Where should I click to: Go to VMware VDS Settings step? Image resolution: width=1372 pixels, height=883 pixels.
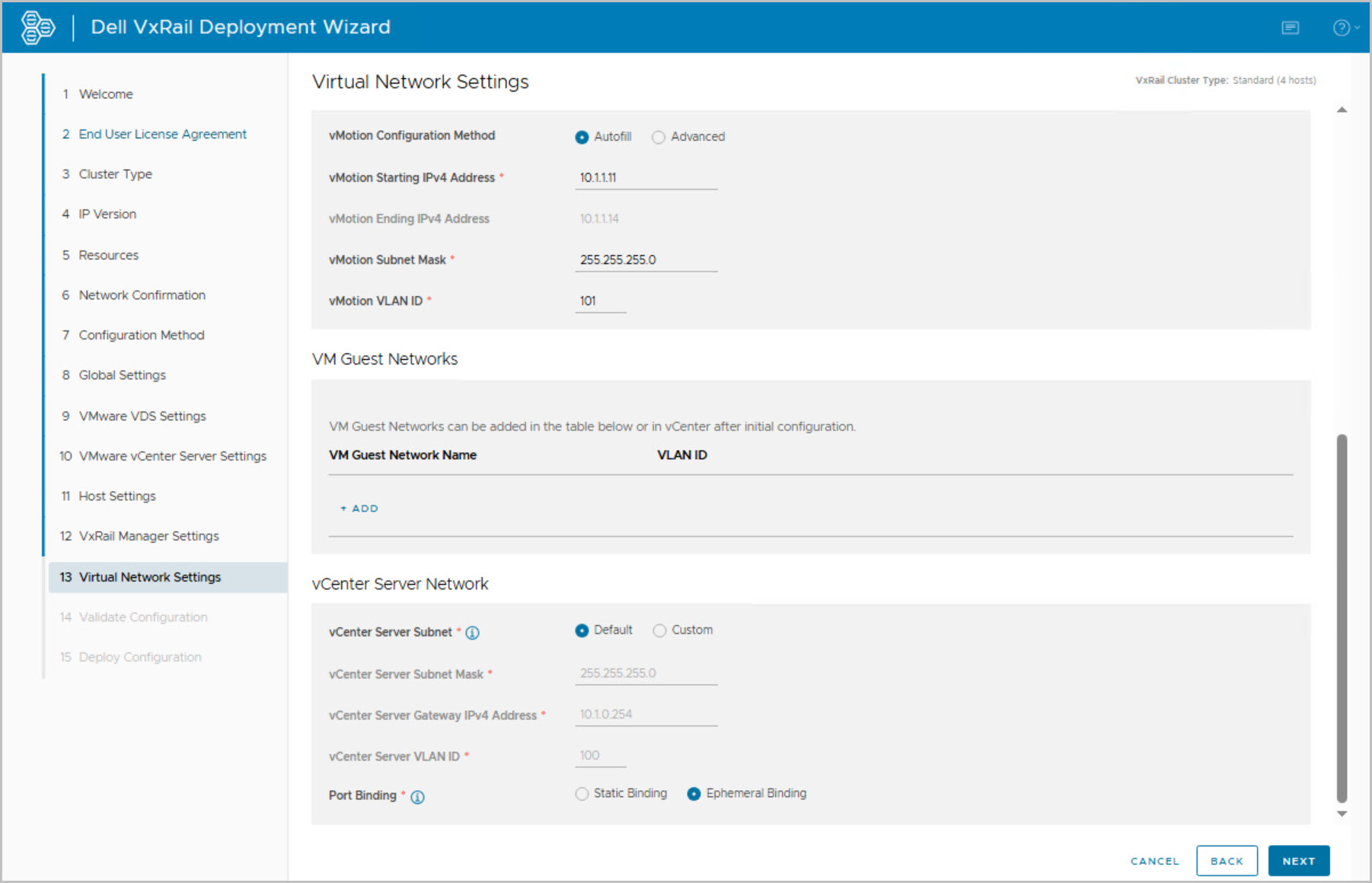[142, 416]
